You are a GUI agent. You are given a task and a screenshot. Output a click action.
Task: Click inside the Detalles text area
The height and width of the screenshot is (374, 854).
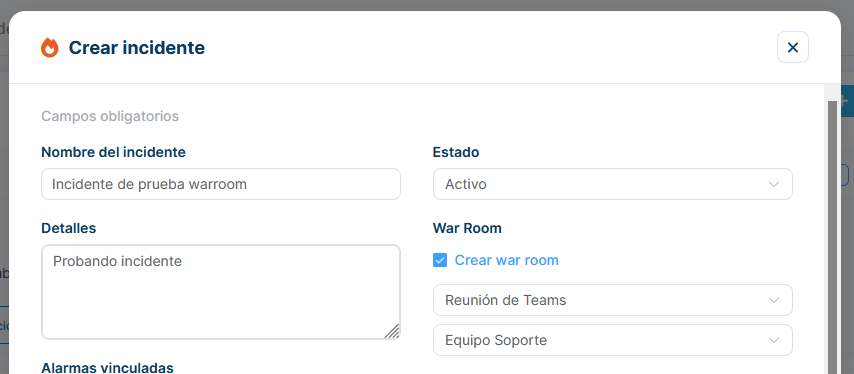tap(221, 292)
